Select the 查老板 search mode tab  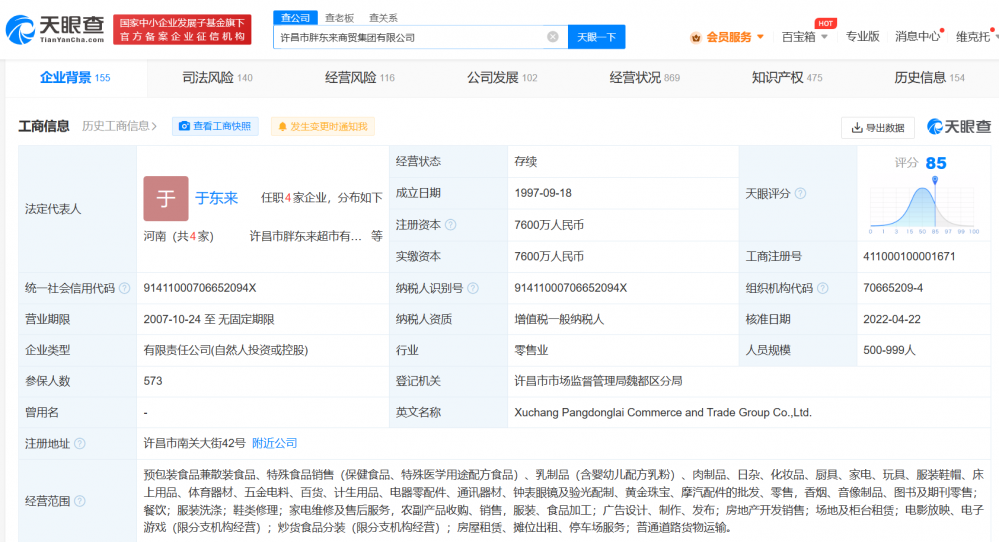[340, 17]
